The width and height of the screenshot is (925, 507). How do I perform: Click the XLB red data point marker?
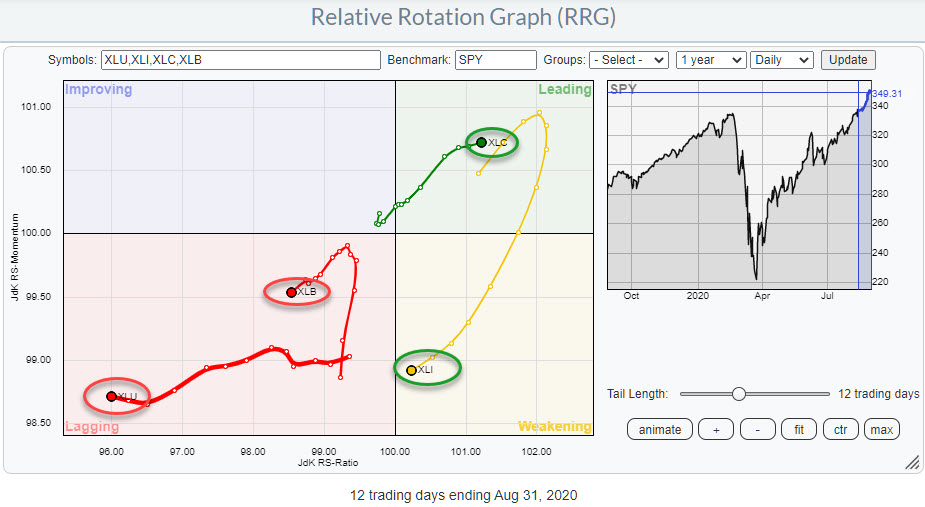pos(291,293)
